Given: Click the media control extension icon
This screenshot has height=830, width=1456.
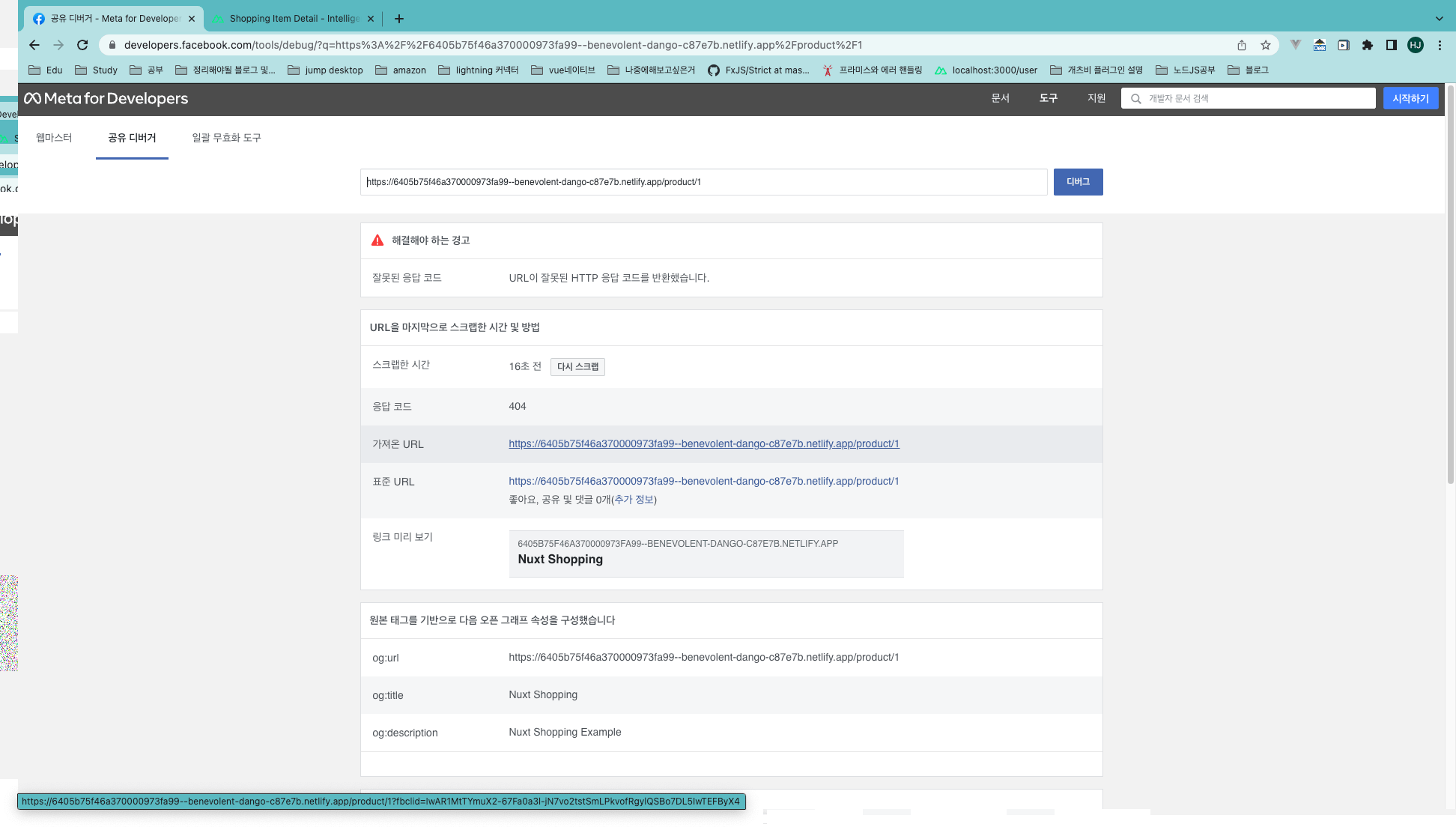Looking at the screenshot, I should 1344,45.
